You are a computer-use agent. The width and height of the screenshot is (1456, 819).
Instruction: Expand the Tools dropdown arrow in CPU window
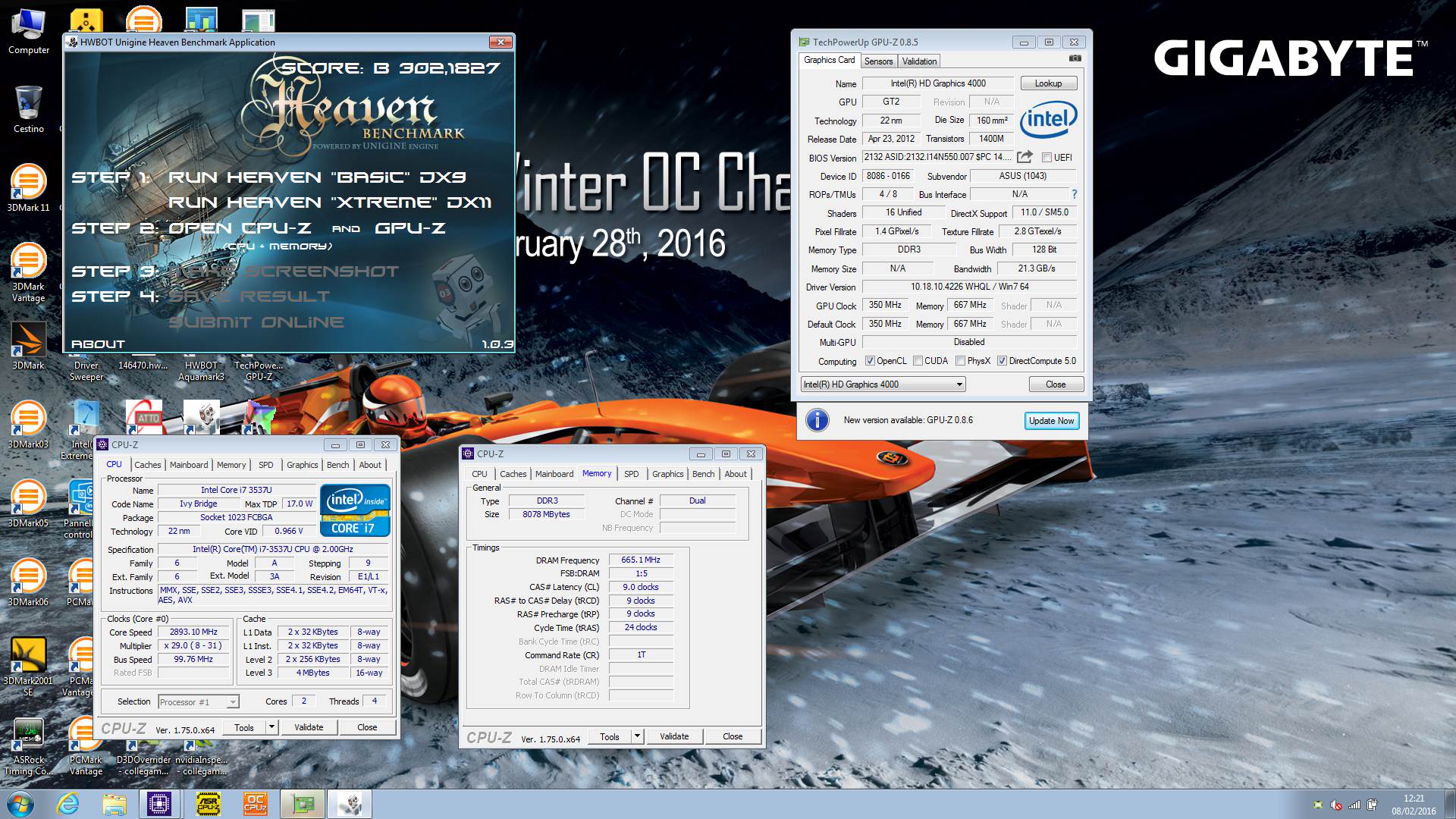[271, 727]
